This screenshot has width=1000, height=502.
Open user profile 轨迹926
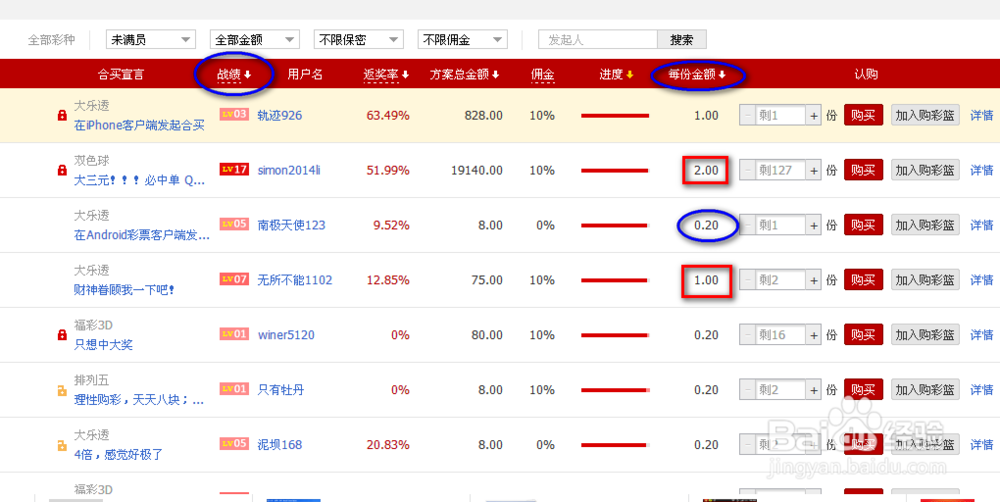(279, 115)
